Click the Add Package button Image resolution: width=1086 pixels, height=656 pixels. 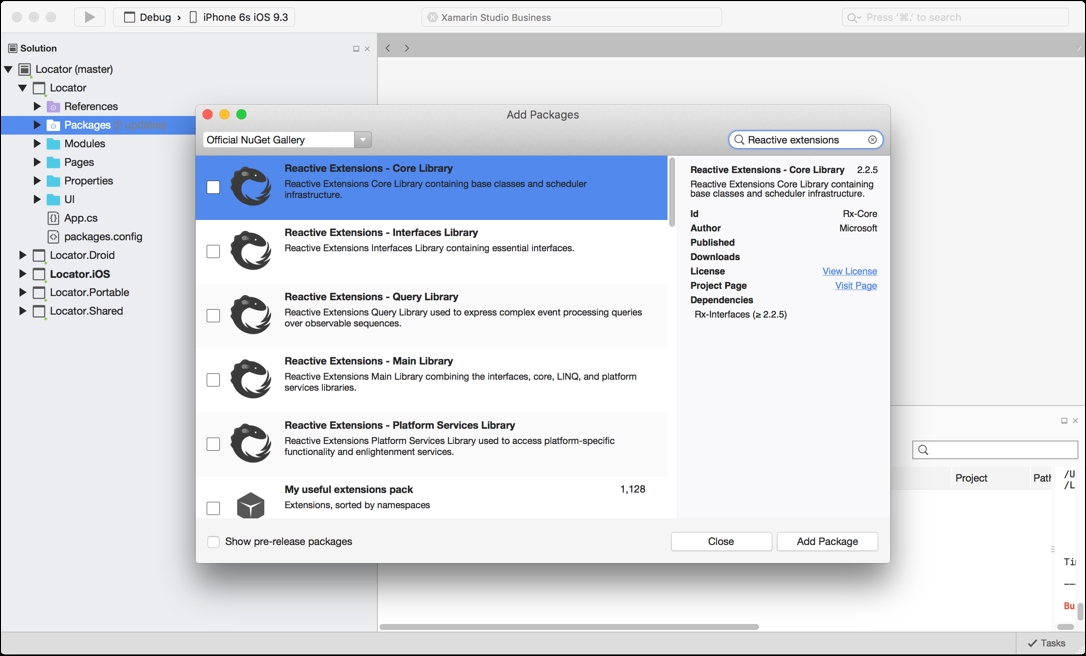[x=828, y=542]
